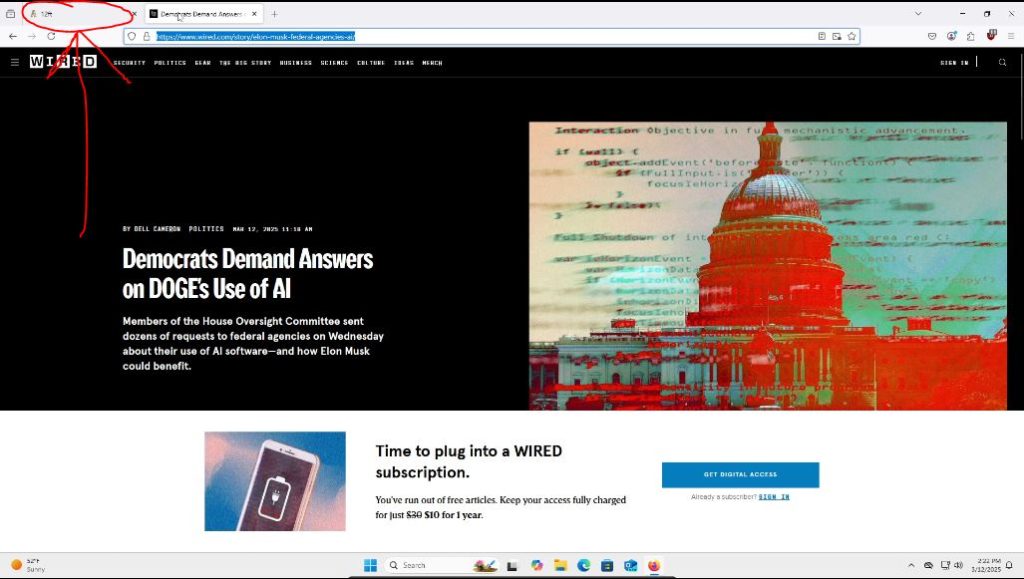Close the Democrats Demand Answers tab
Screen dimensions: 1024x579
[x=254, y=14]
